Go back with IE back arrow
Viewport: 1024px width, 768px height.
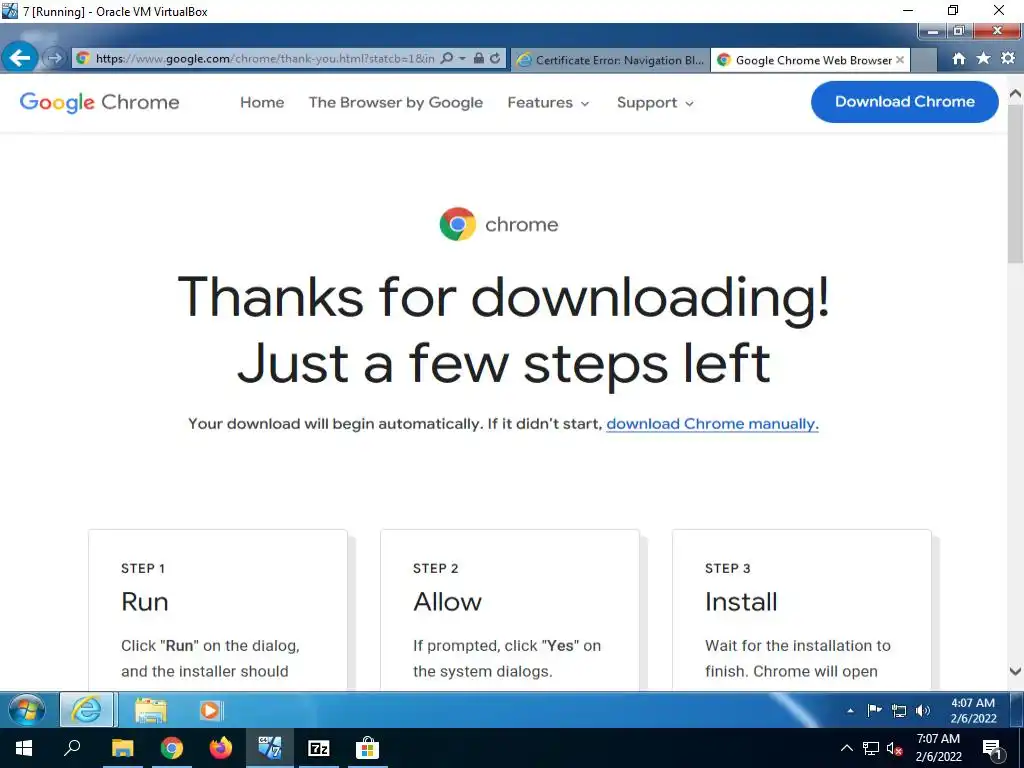20,58
